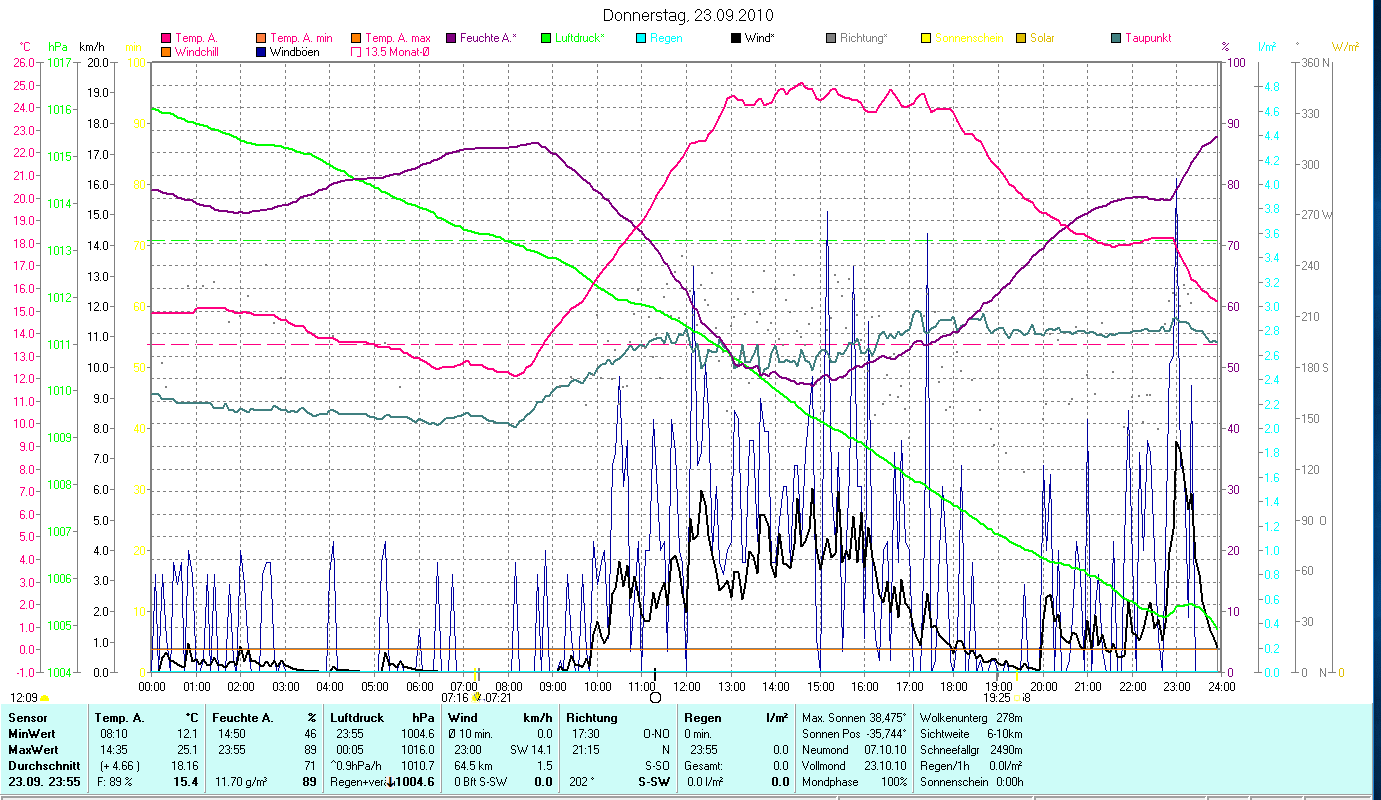Click the Taupunkt legend label
The height and width of the screenshot is (800, 1381).
click(1147, 38)
